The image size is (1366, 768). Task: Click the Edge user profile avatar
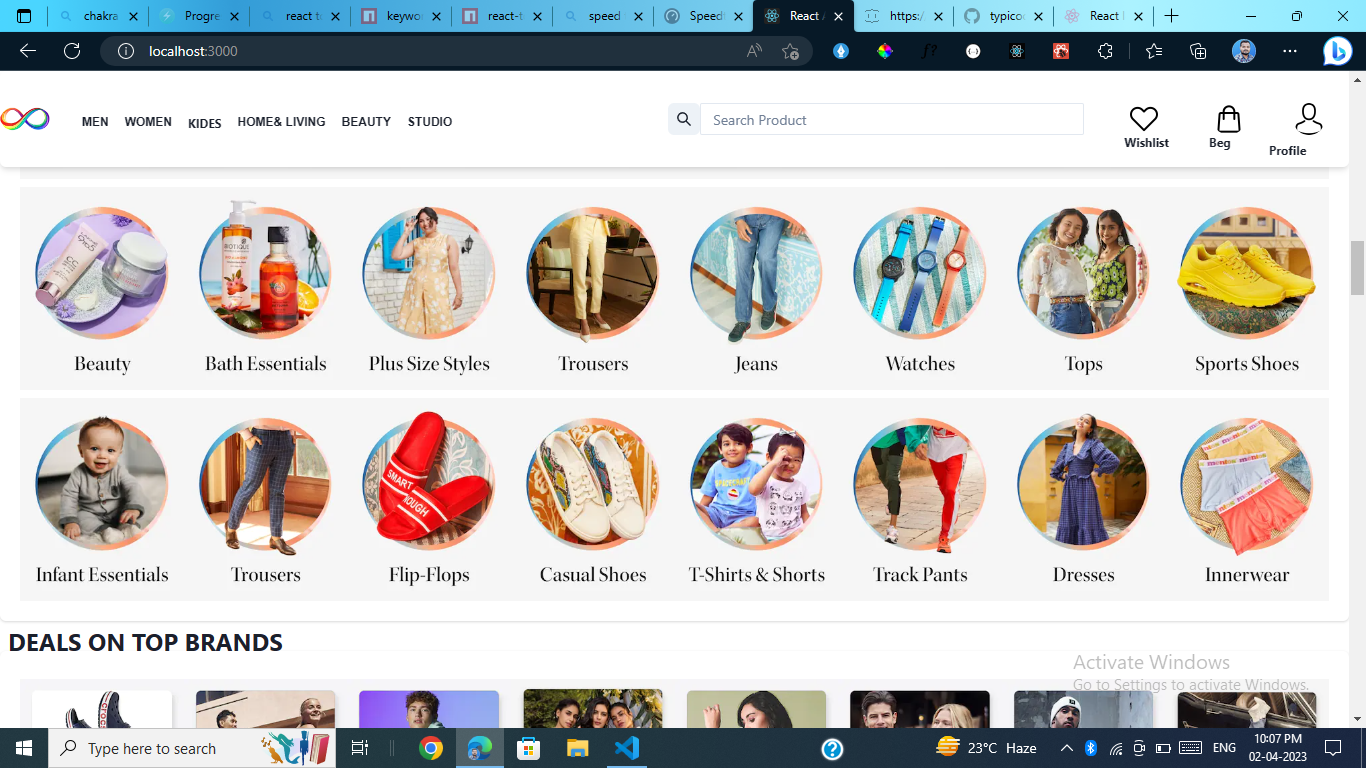point(1243,51)
